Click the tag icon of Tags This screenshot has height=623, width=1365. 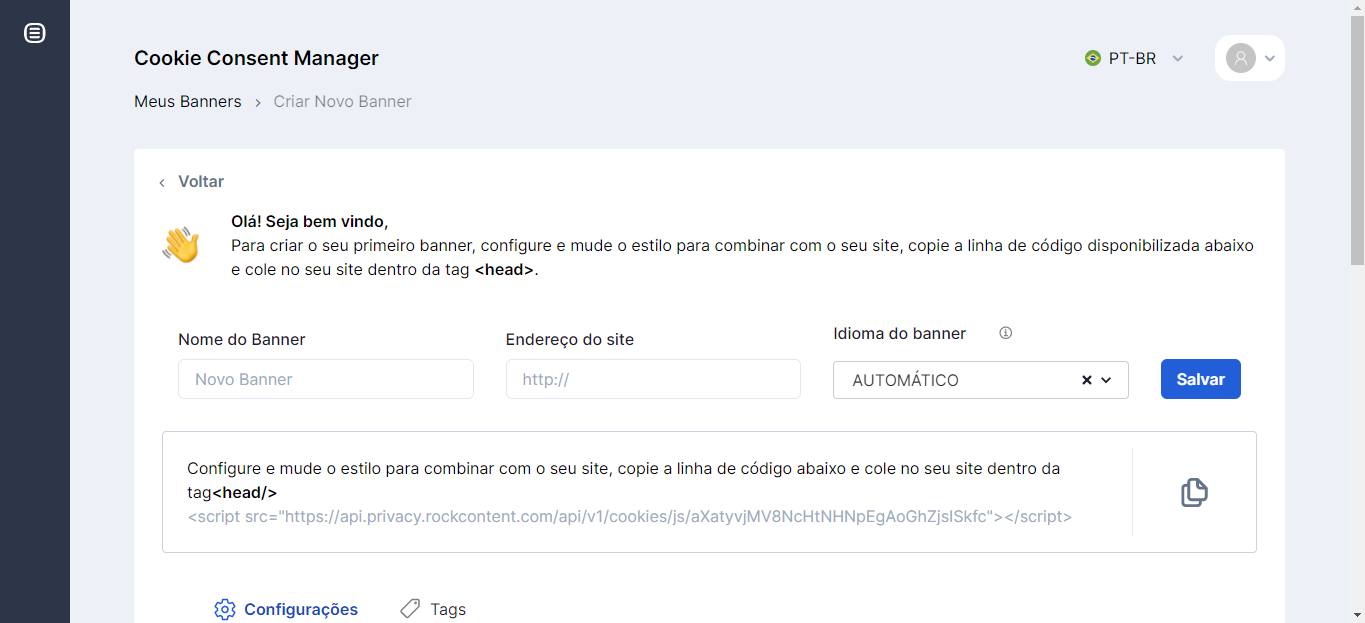pos(410,609)
